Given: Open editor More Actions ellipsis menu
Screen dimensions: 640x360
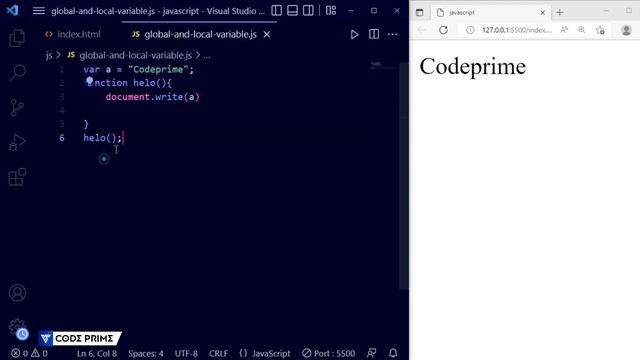Looking at the screenshot, I should 392,34.
